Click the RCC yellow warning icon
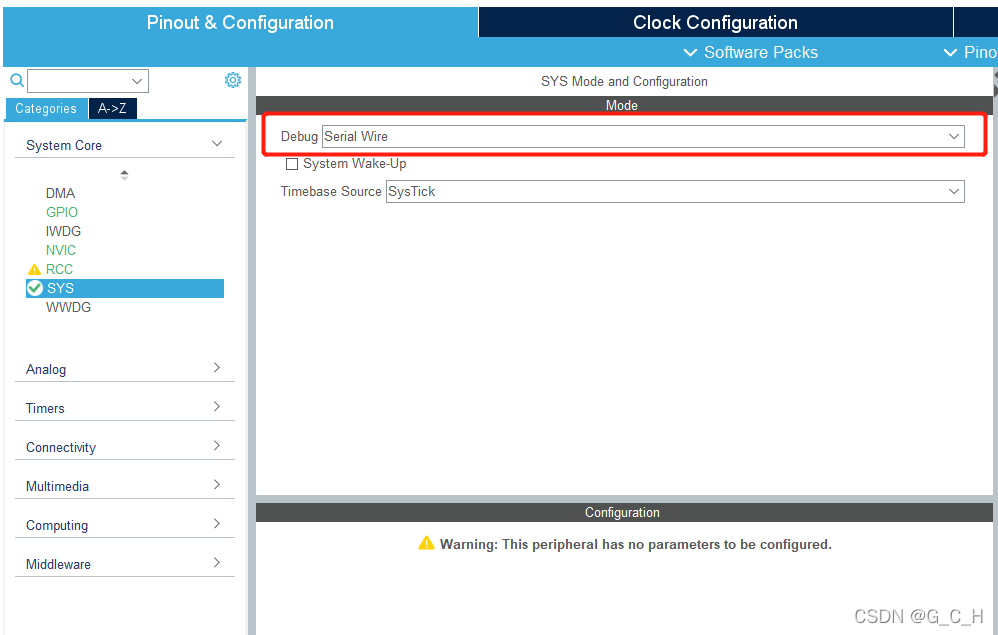Screen dimensions: 998x635 coord(34,270)
